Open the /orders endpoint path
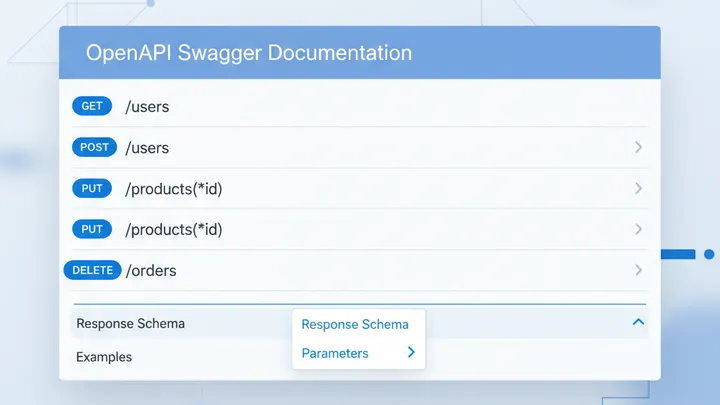 pyautogui.click(x=150, y=270)
